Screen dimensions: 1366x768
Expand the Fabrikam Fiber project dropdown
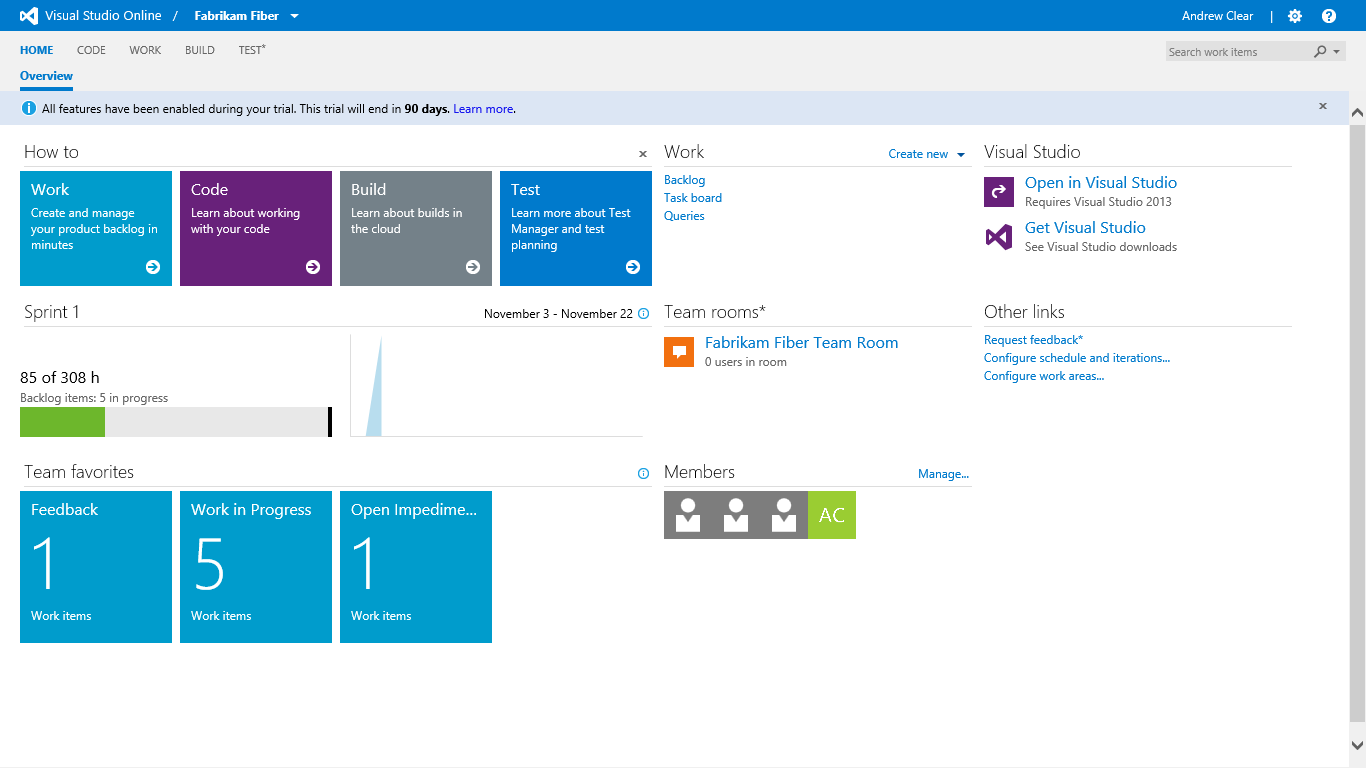click(x=294, y=16)
